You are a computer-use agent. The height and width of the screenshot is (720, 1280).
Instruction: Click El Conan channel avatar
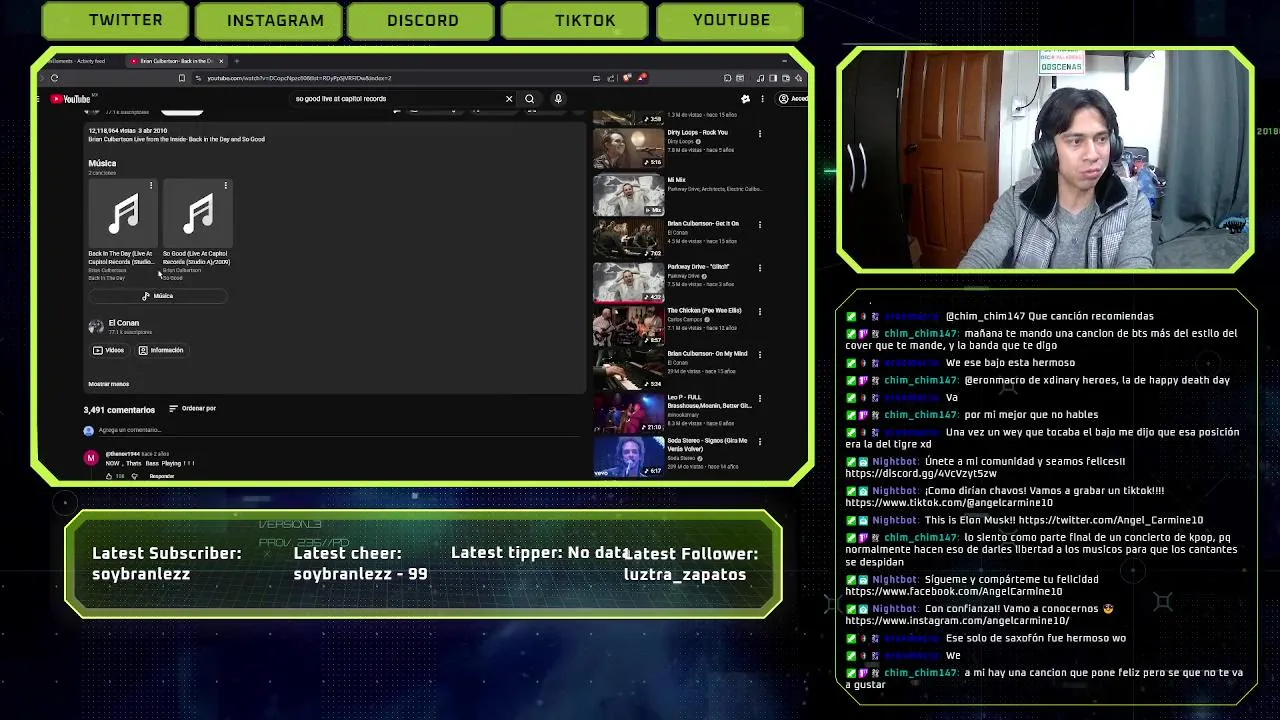tap(96, 326)
